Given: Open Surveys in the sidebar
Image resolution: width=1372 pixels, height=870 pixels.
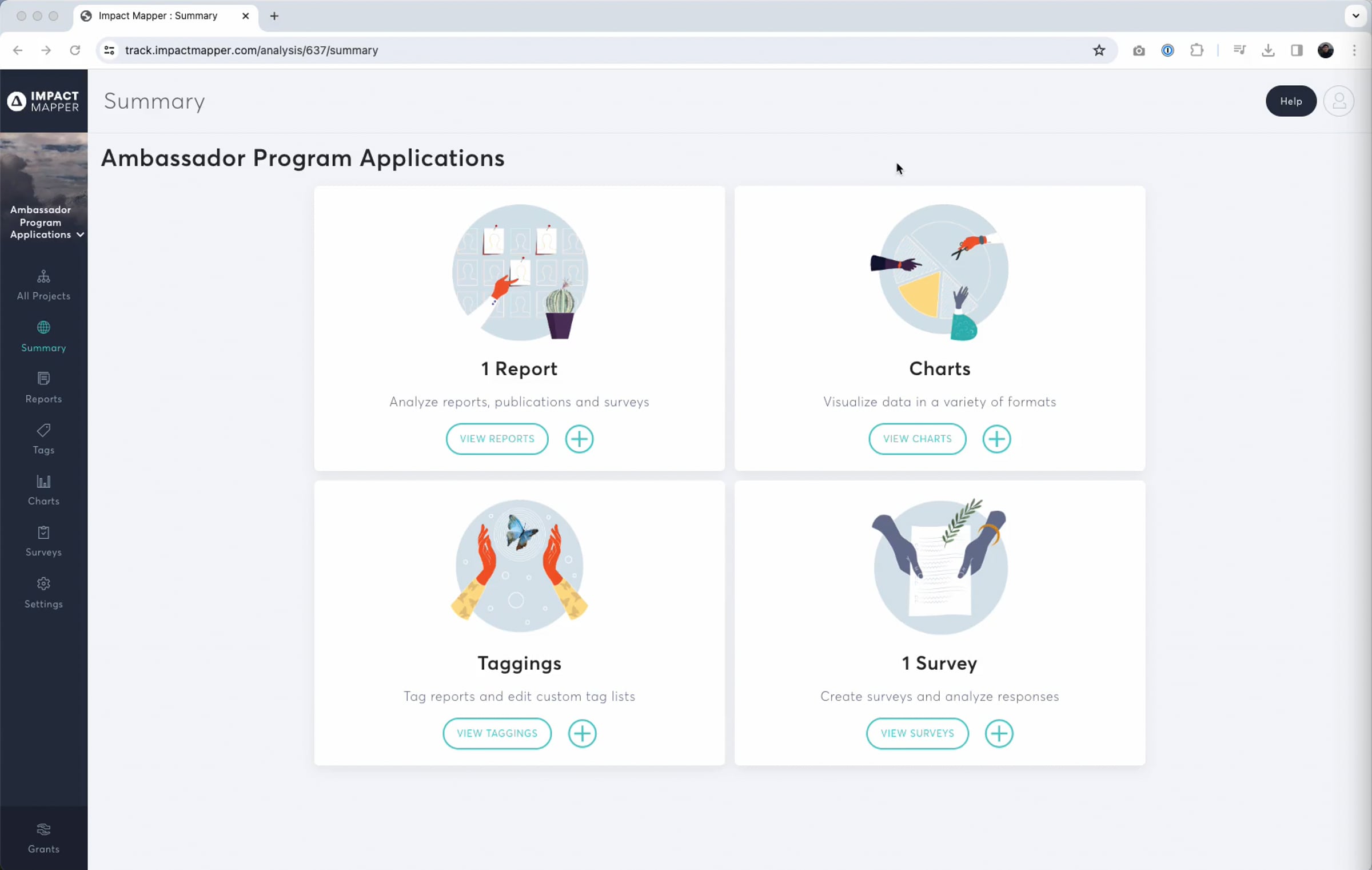Looking at the screenshot, I should pos(43,541).
